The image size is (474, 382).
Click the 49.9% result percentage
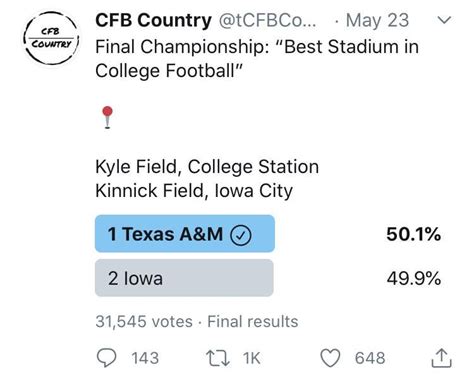pos(414,278)
